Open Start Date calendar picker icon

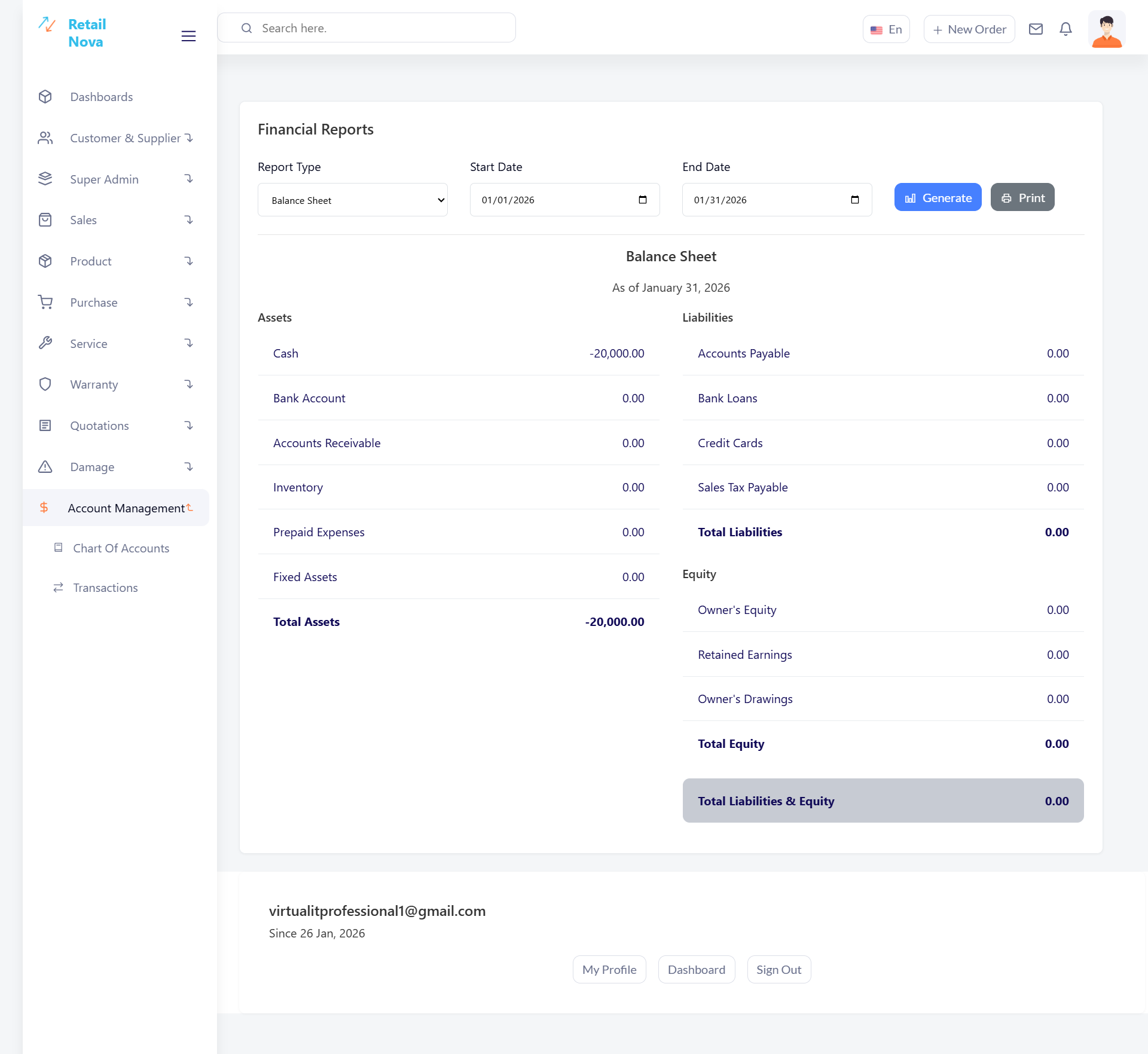coord(643,200)
